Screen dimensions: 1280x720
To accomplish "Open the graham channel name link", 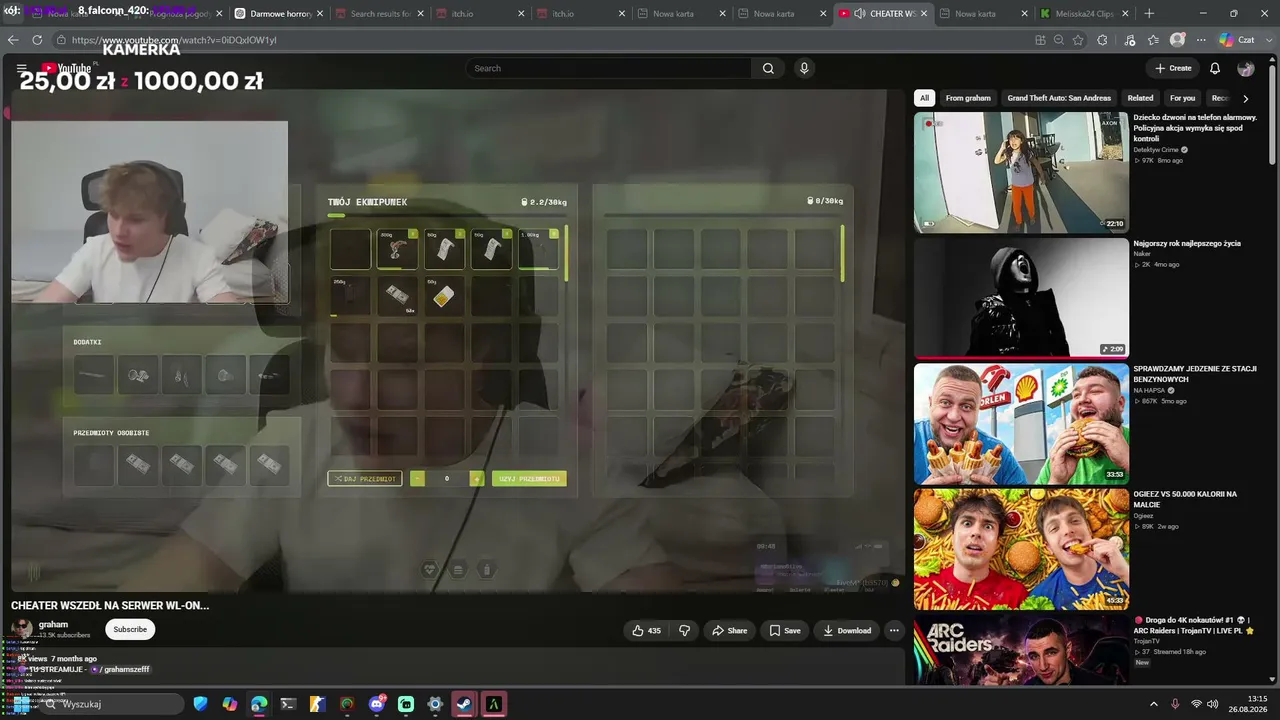I will point(53,624).
